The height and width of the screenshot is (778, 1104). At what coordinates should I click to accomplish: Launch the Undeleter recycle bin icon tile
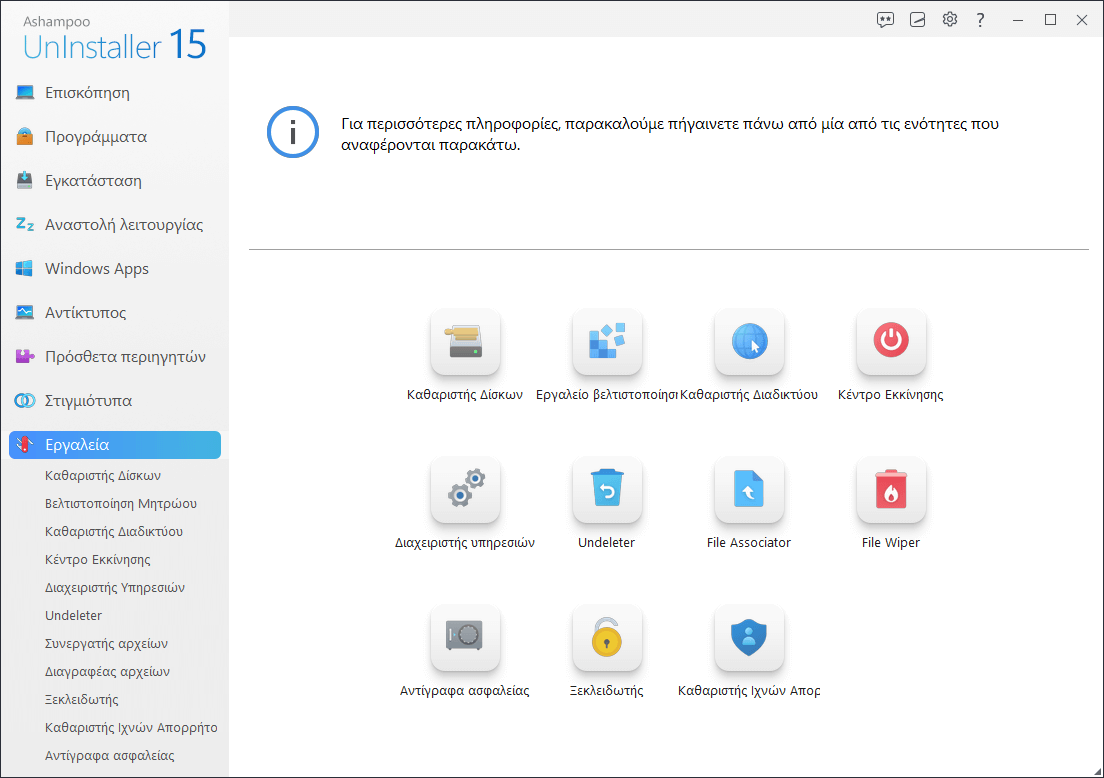coord(607,490)
